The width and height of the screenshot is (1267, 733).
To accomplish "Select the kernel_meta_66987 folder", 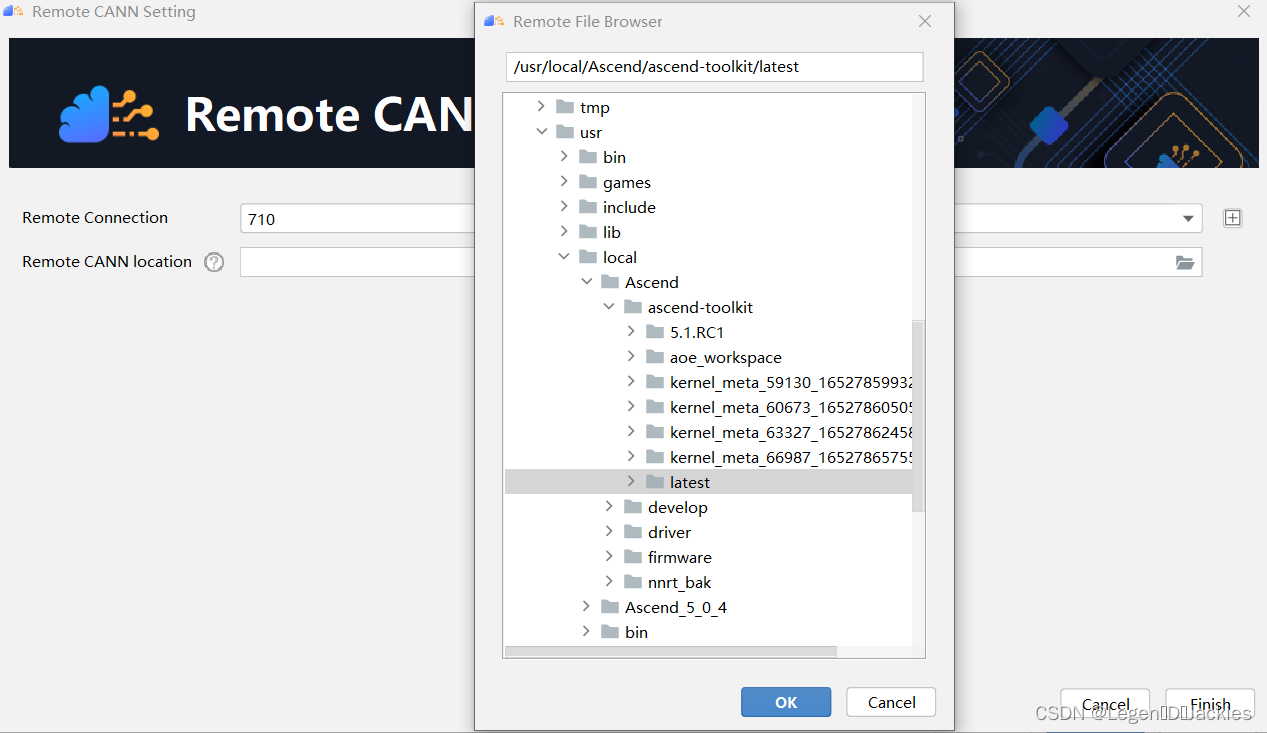I will [791, 457].
